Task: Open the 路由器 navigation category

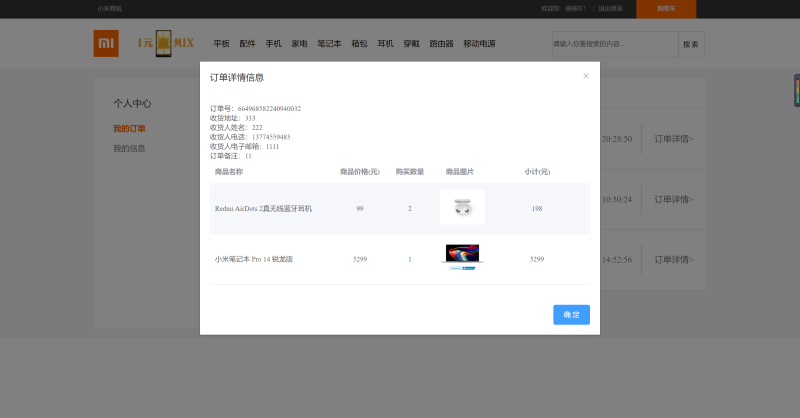Action: point(442,44)
